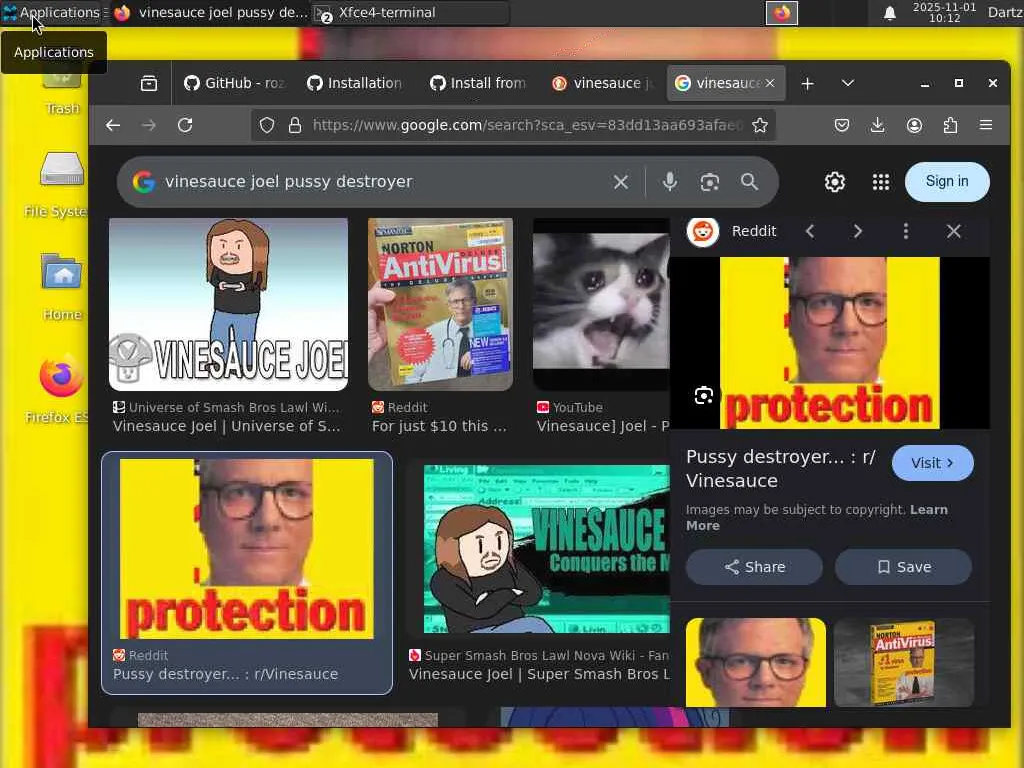1024x768 pixels.
Task: Open the Firefox downloads panel
Action: [x=878, y=125]
